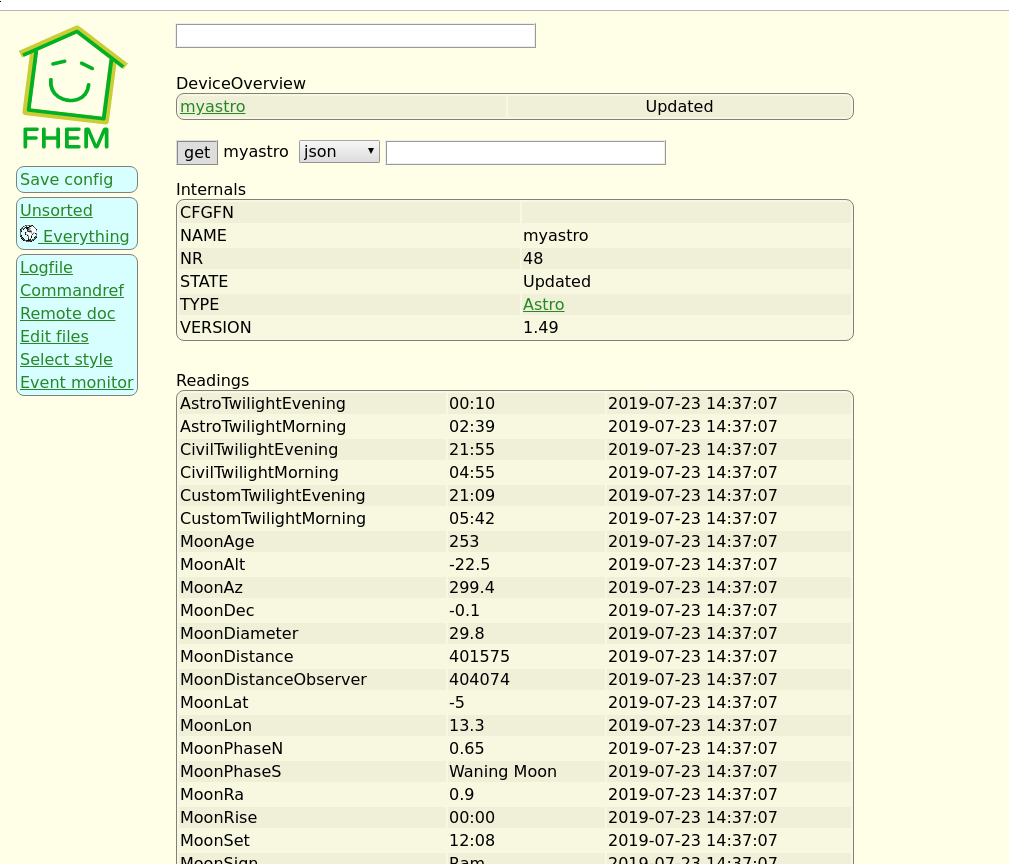Click the command input field at top
Image resolution: width=1009 pixels, height=864 pixels.
[x=355, y=36]
